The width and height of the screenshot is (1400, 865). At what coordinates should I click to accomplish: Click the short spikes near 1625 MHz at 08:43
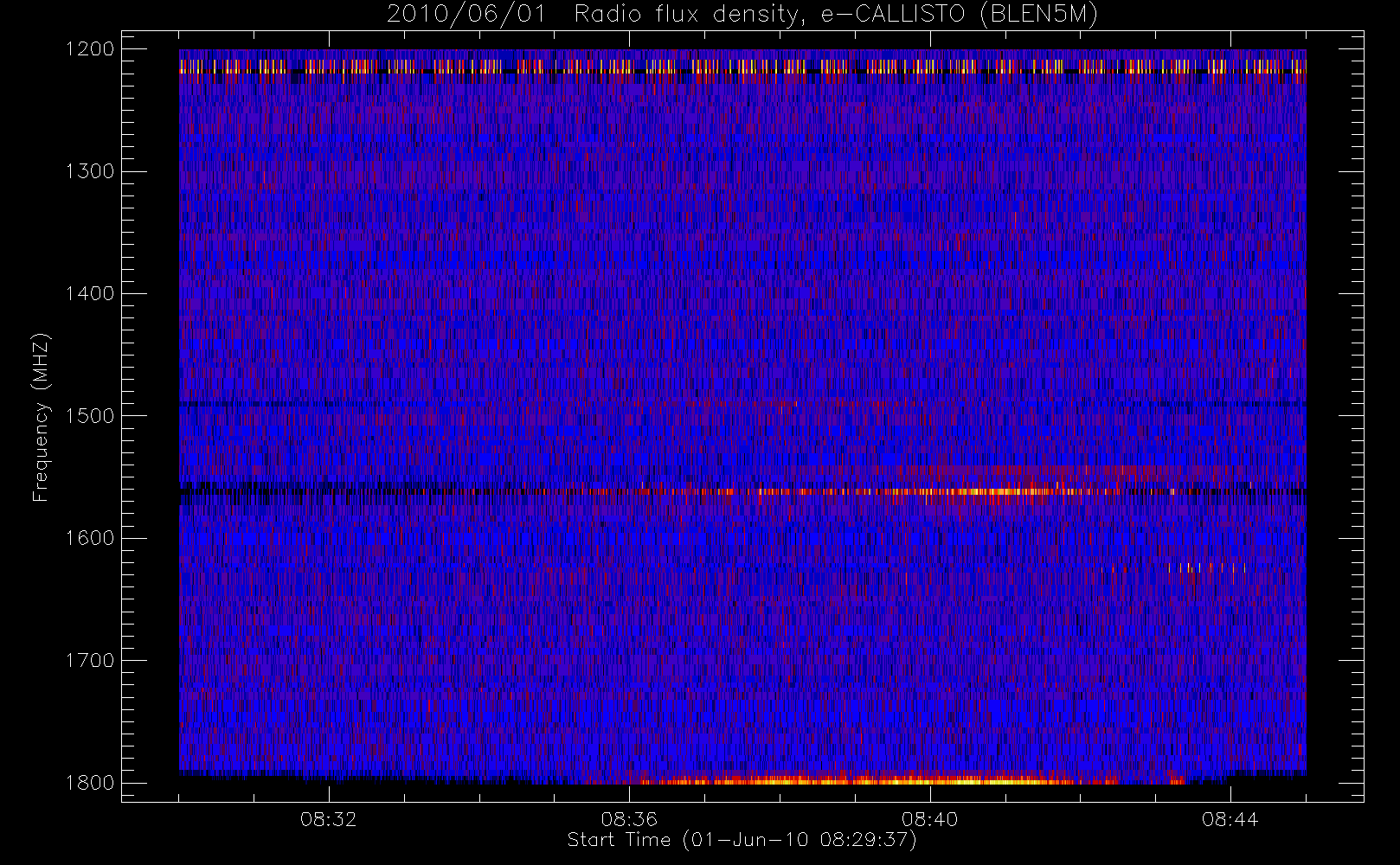coord(1207,567)
